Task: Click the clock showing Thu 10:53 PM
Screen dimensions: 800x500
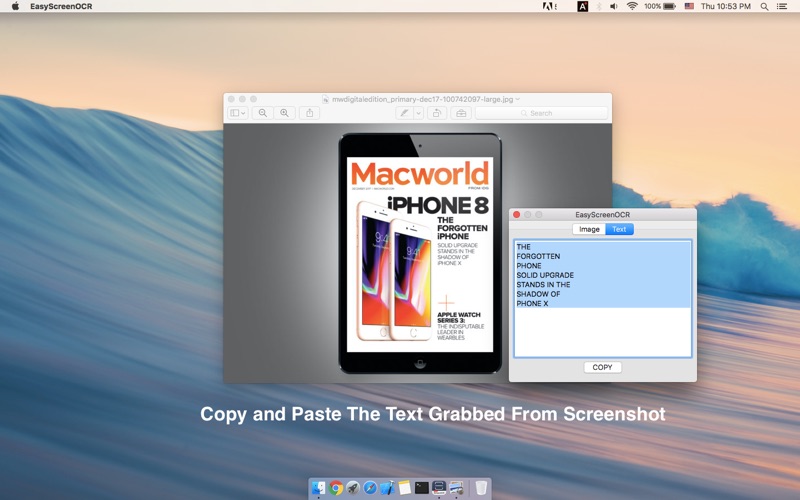Action: (726, 6)
